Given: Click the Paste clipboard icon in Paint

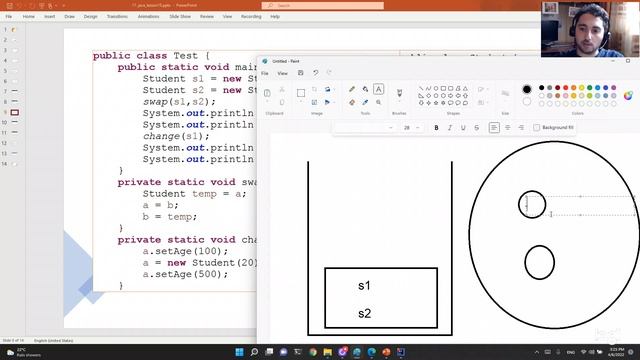Looking at the screenshot, I should tap(267, 93).
